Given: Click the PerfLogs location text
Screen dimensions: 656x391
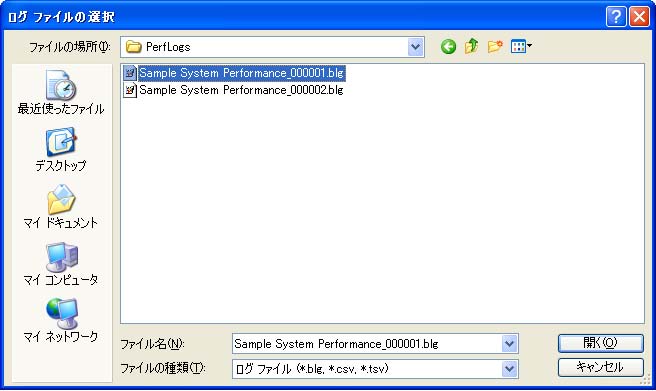Looking at the screenshot, I should [168, 47].
